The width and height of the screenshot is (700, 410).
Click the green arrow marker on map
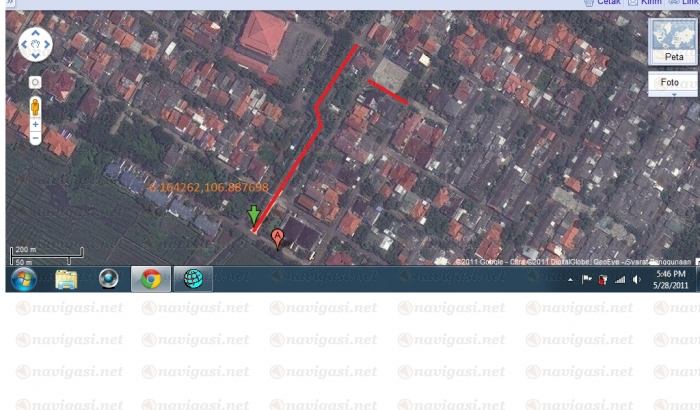[x=254, y=215]
